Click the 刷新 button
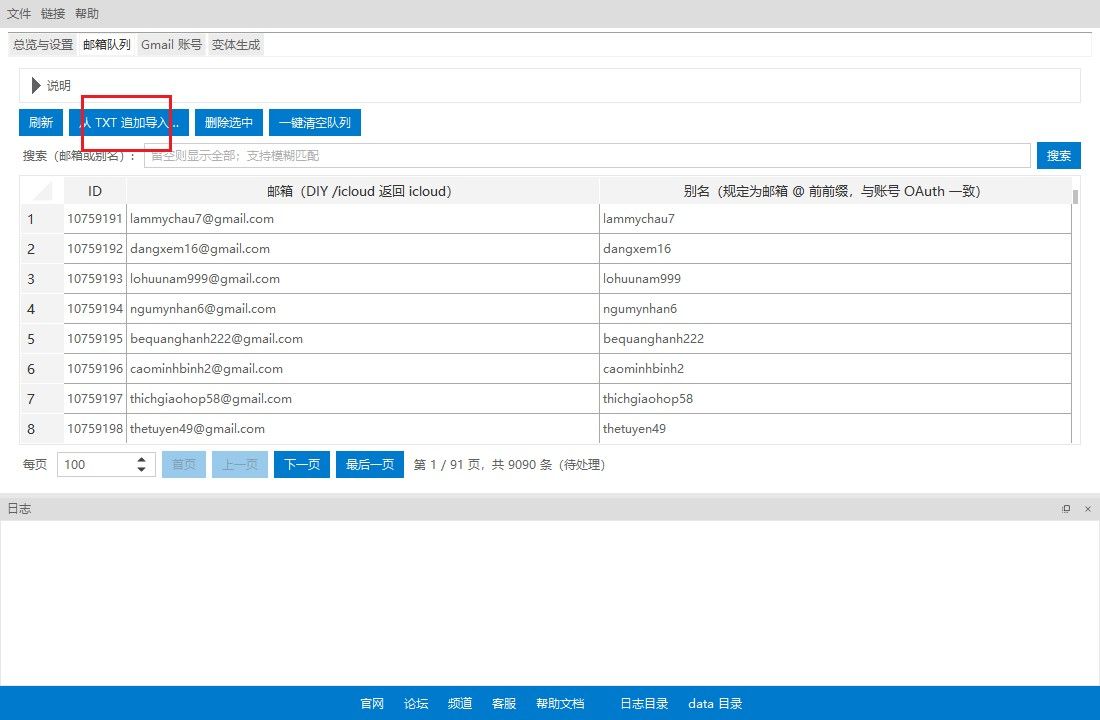Image resolution: width=1100 pixels, height=720 pixels. click(x=41, y=123)
